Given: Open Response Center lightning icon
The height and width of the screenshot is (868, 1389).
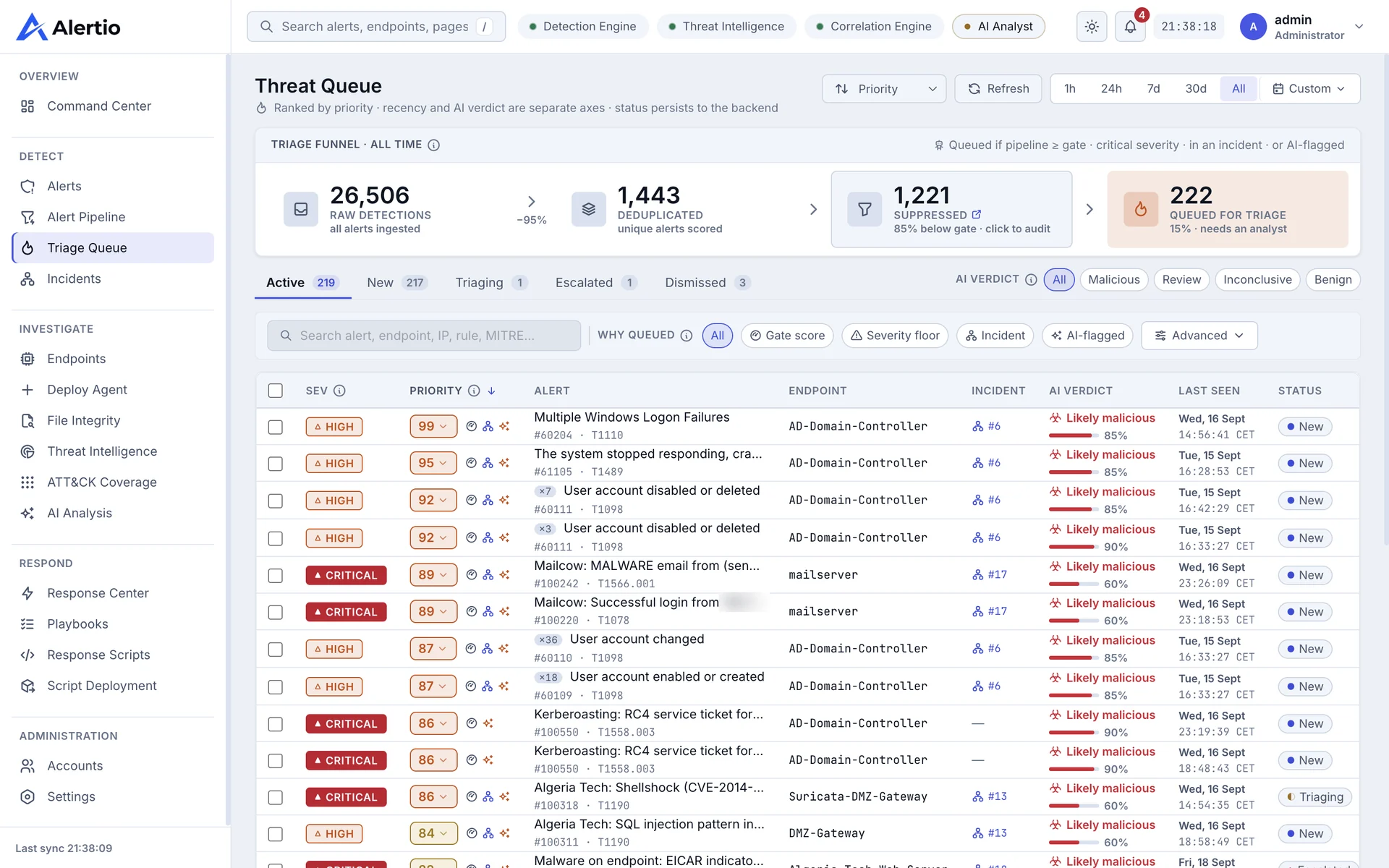Looking at the screenshot, I should tap(27, 593).
